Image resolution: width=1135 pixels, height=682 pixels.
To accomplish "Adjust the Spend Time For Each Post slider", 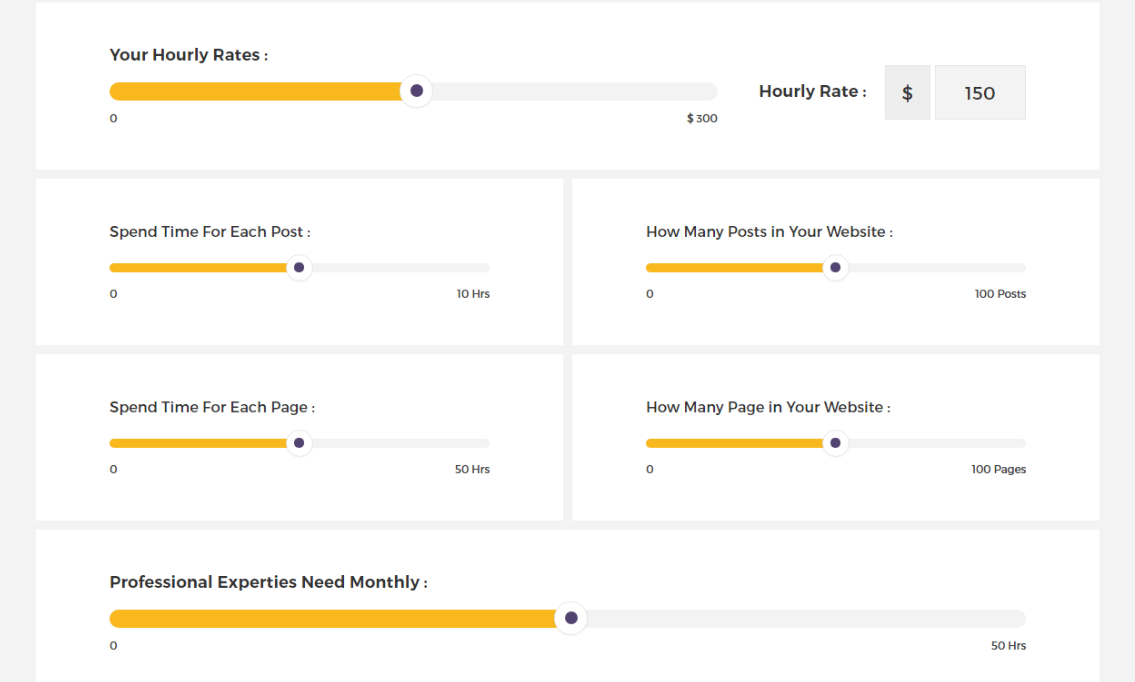I will 297,267.
